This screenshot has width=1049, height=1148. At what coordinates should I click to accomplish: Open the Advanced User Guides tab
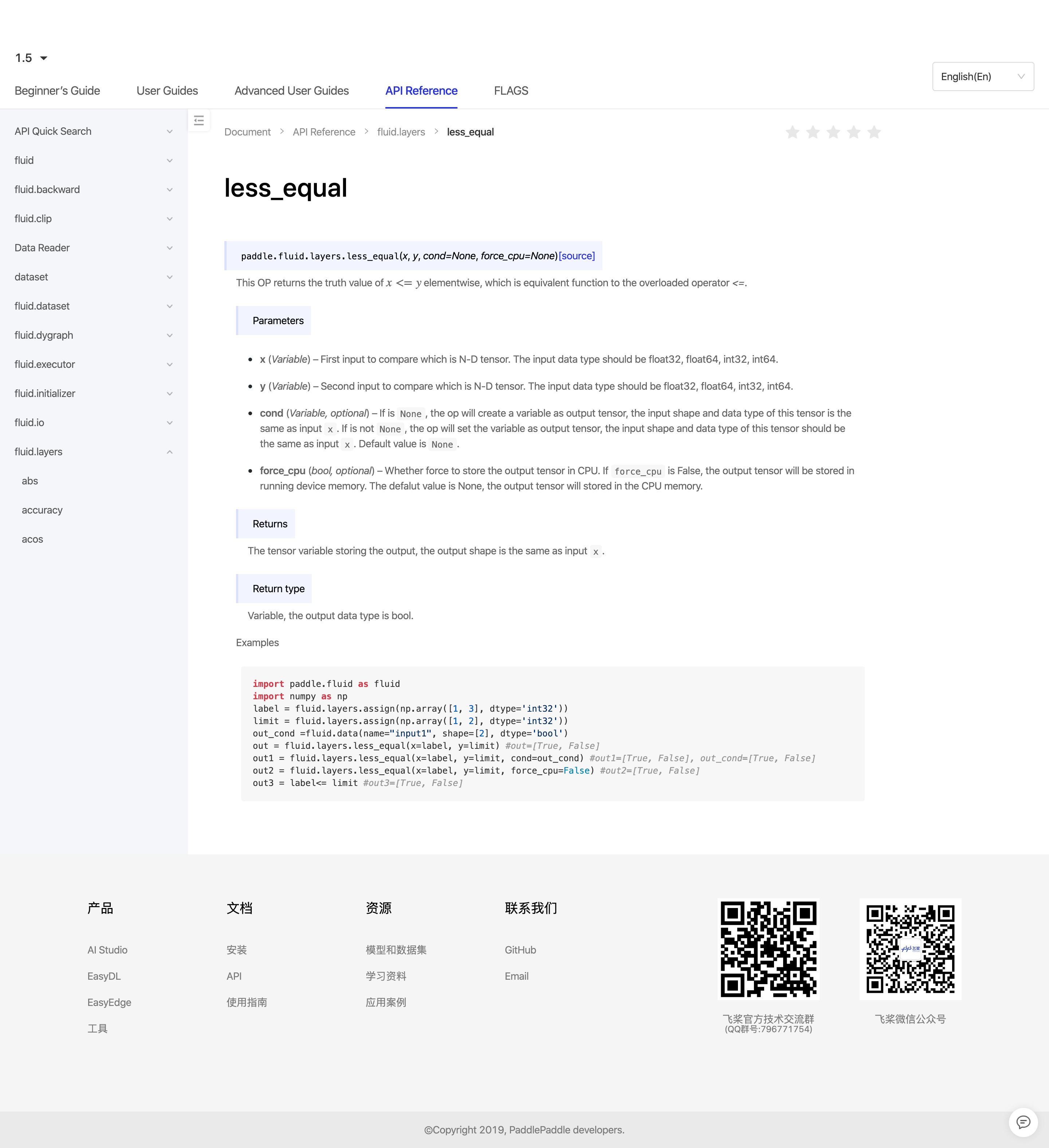pos(292,91)
